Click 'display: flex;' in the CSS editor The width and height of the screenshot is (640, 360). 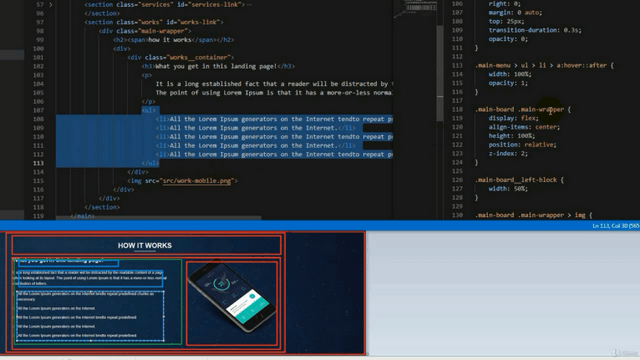[513, 118]
